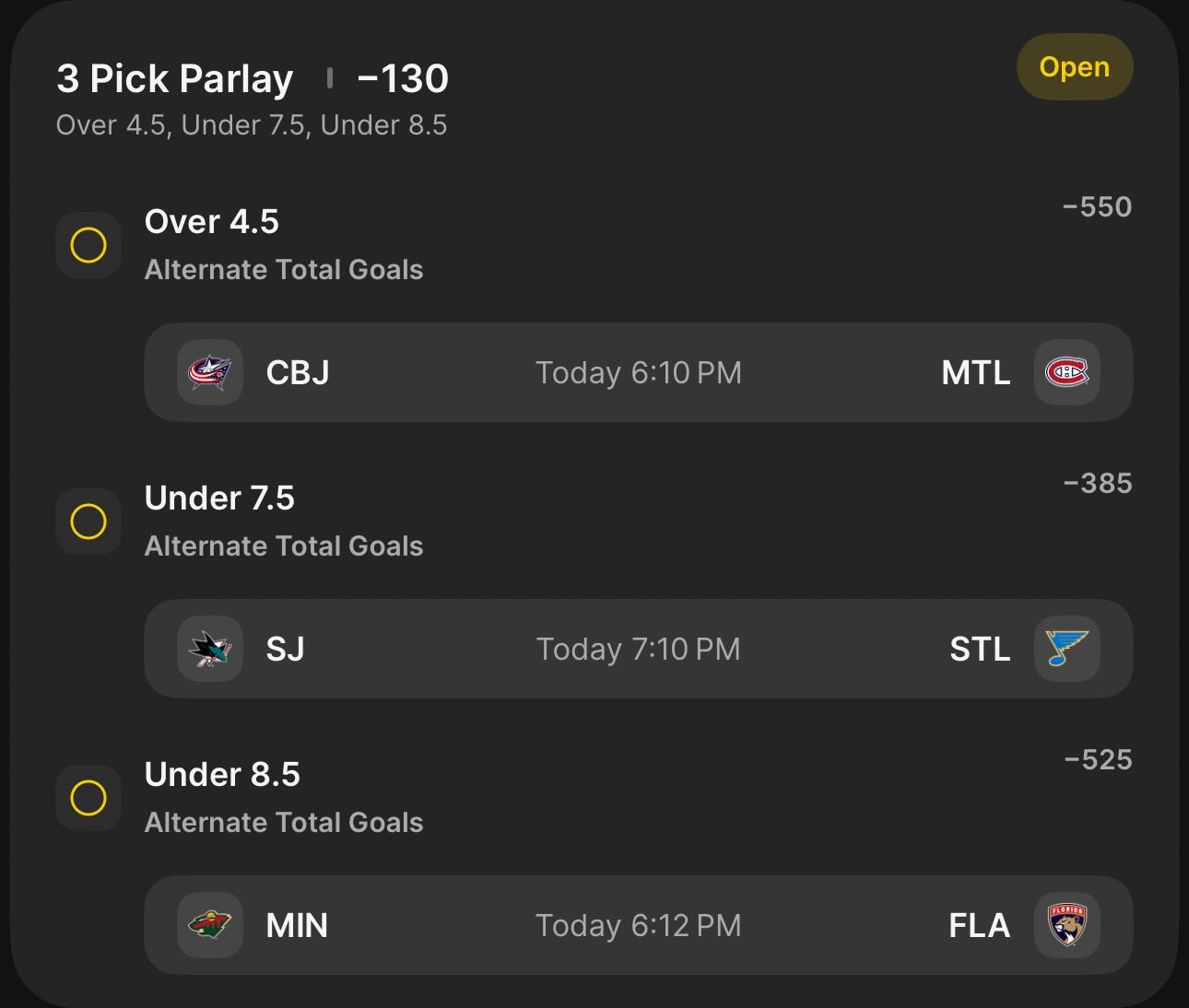Click the -550 odds for Over 4.5
The width and height of the screenshot is (1189, 1008).
pos(1097,206)
